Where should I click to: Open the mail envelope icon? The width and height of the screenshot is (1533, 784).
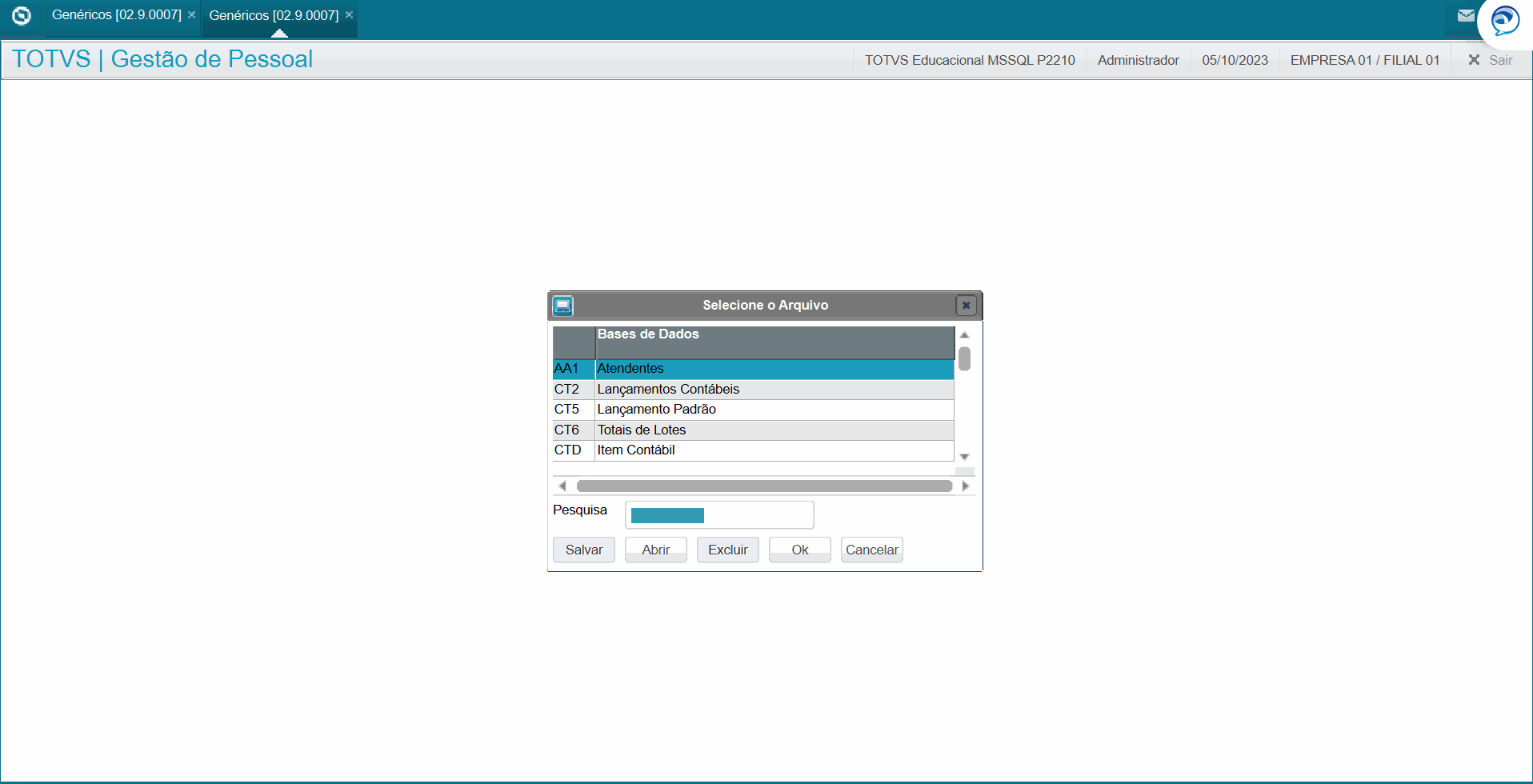1466,15
